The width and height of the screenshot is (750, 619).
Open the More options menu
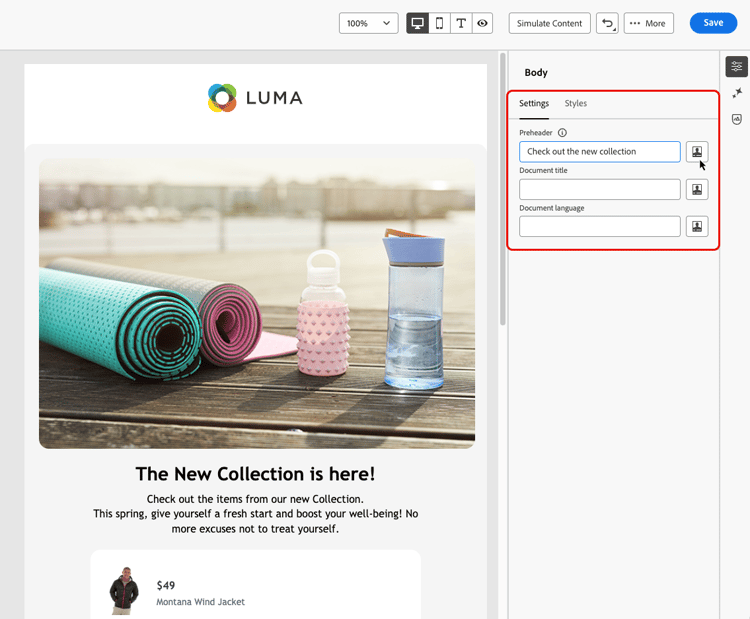[648, 23]
